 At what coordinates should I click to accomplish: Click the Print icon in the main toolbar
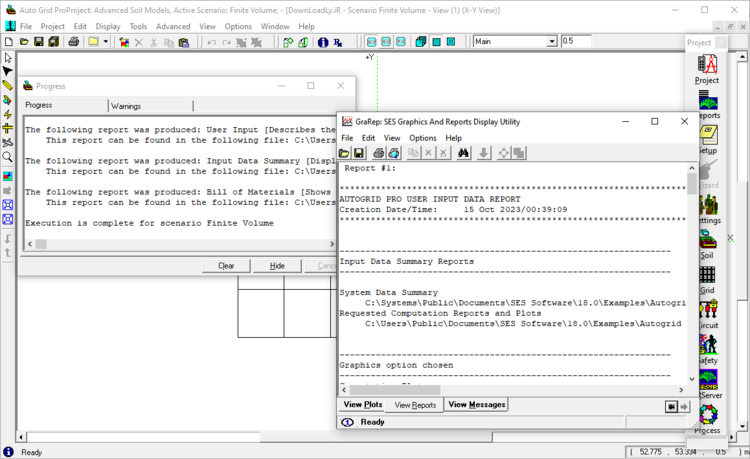click(73, 42)
